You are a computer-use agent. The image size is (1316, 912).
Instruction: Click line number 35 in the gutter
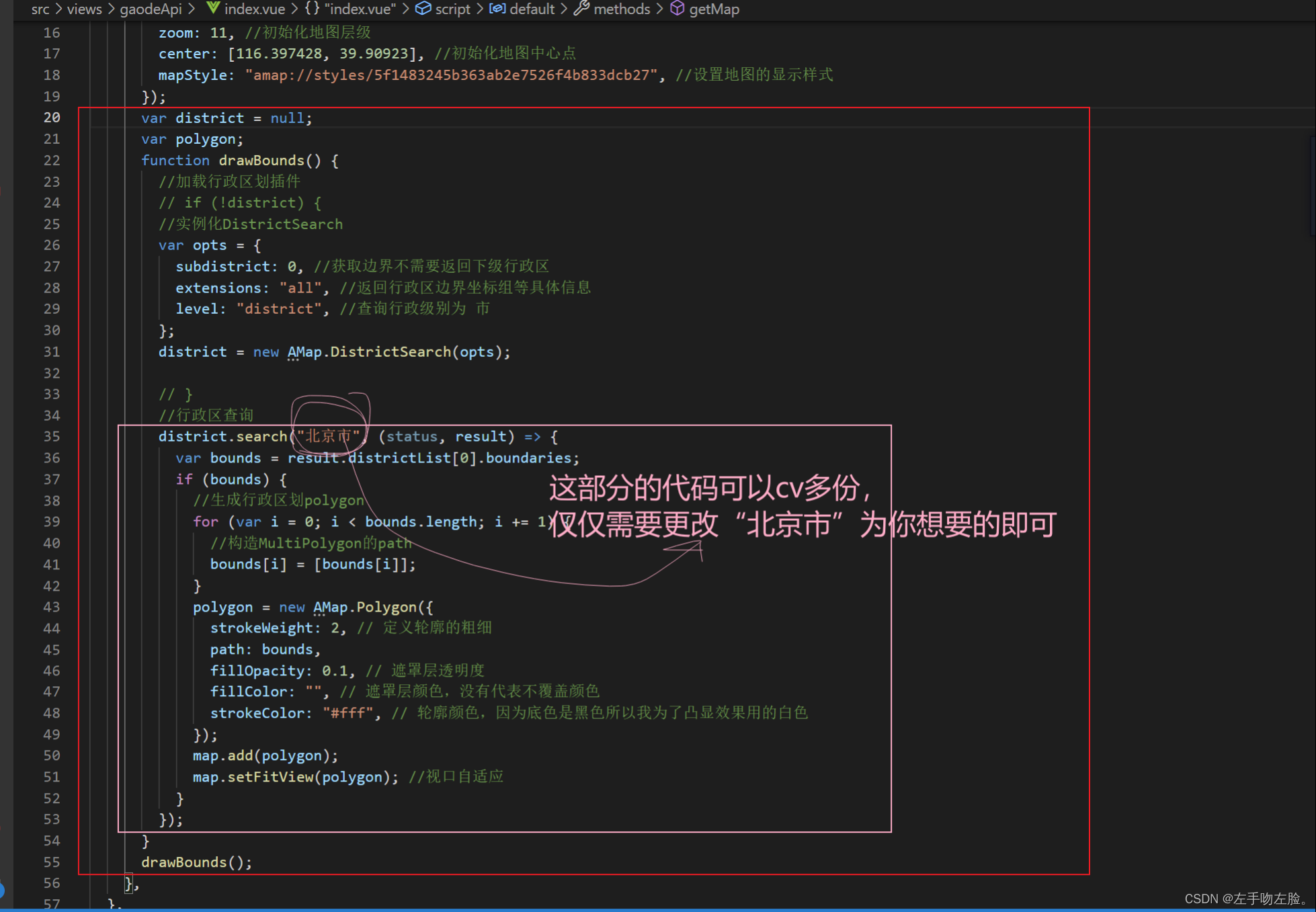point(52,436)
